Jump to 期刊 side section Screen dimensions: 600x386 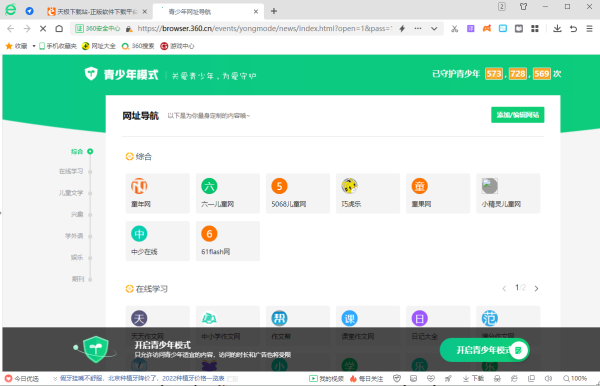pos(78,279)
